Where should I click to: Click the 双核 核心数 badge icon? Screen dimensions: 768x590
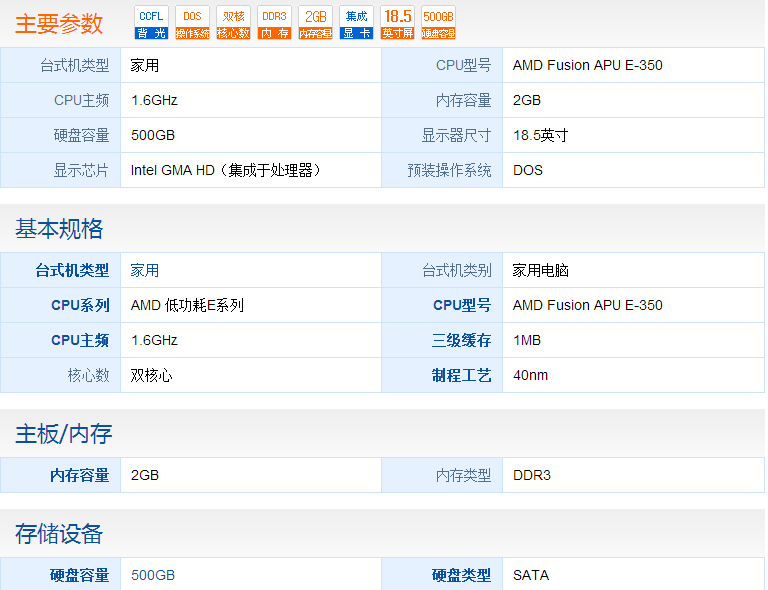[234, 23]
